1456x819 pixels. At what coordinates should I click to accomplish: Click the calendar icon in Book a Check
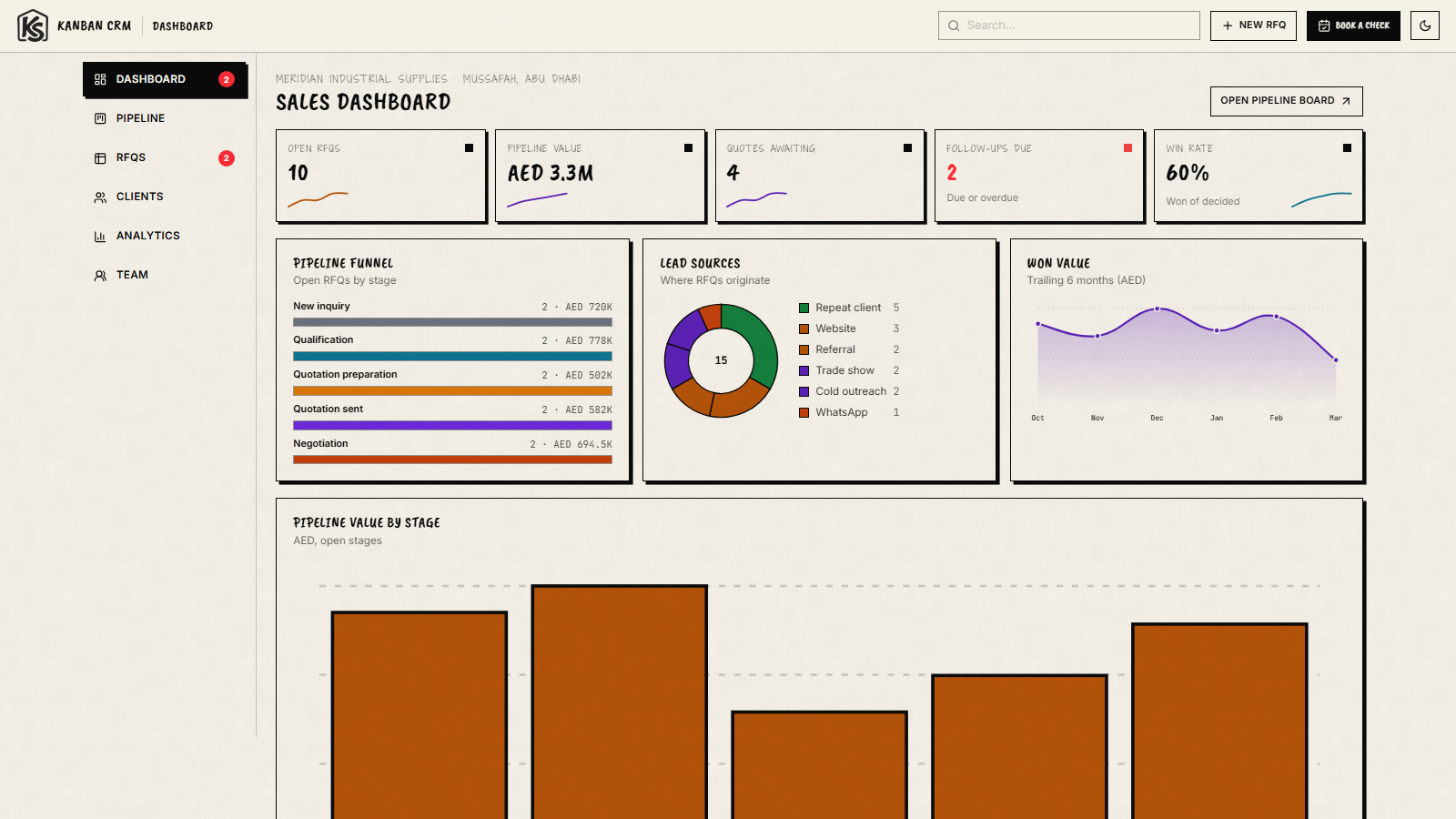point(1324,25)
